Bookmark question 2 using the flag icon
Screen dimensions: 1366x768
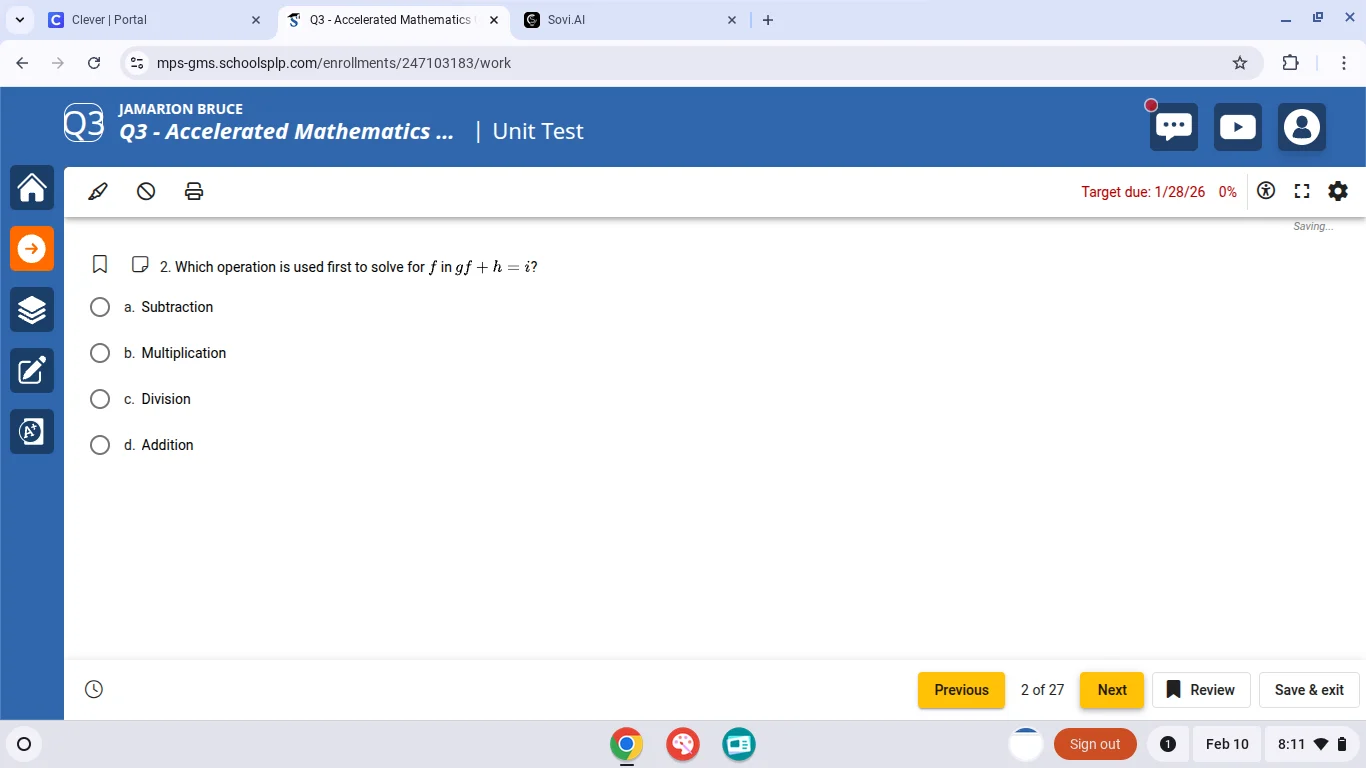99,264
